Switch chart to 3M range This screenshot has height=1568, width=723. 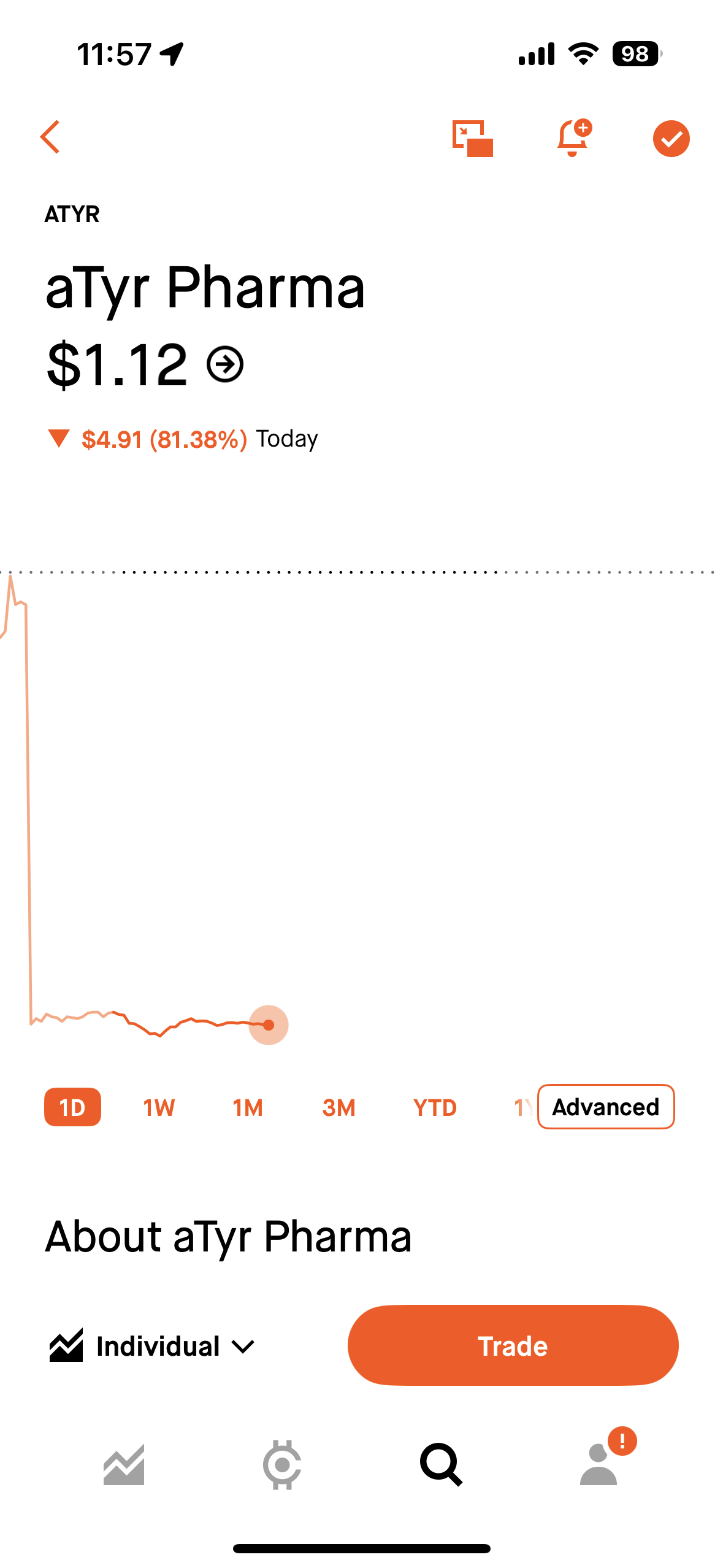pos(339,1108)
